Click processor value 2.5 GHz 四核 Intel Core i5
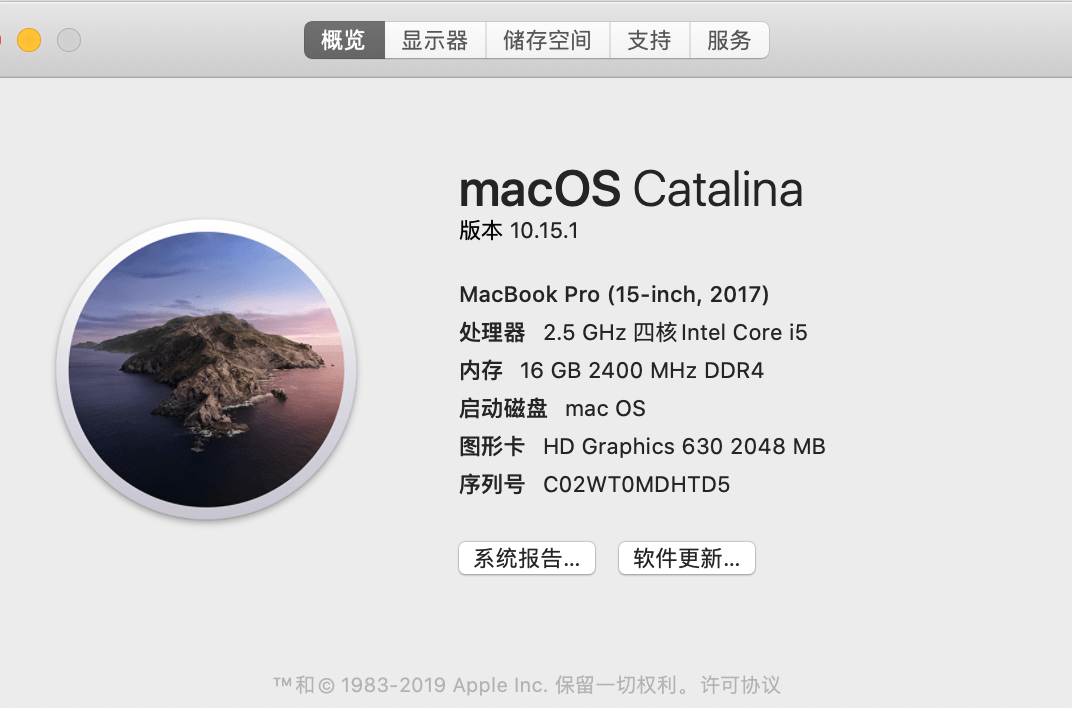The width and height of the screenshot is (1072, 708). [675, 332]
